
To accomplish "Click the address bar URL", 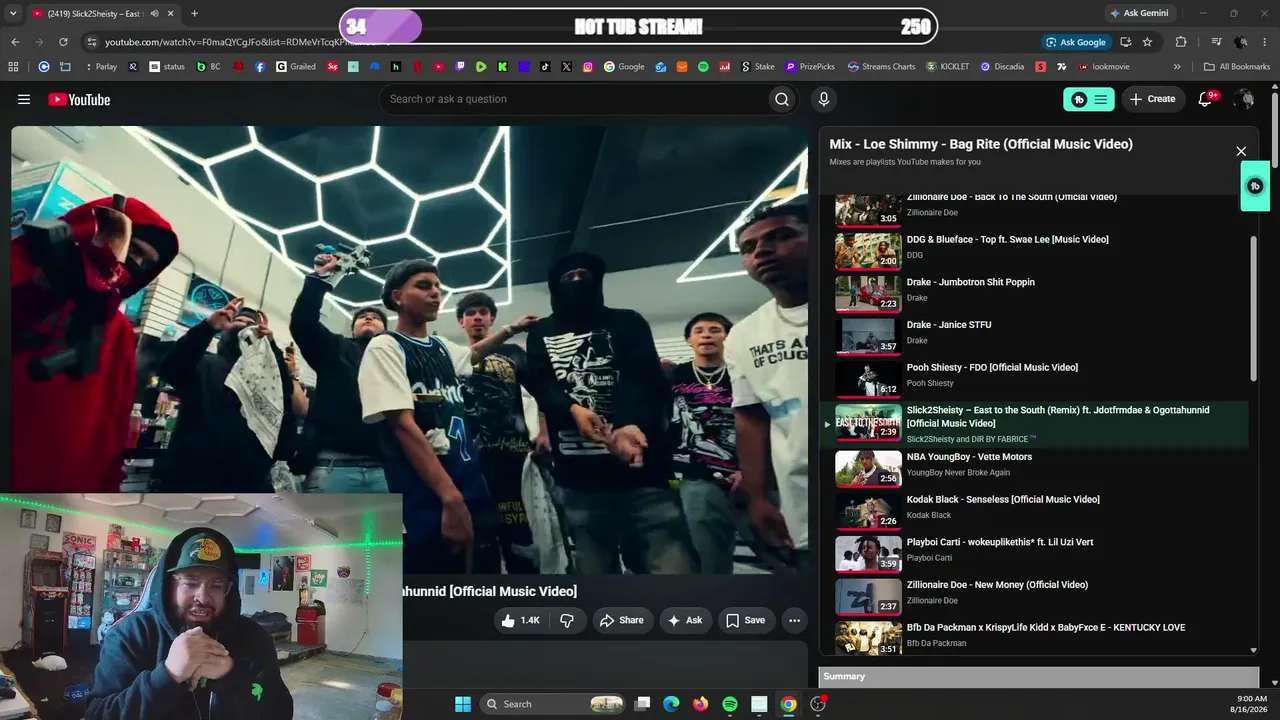I will tap(240, 42).
